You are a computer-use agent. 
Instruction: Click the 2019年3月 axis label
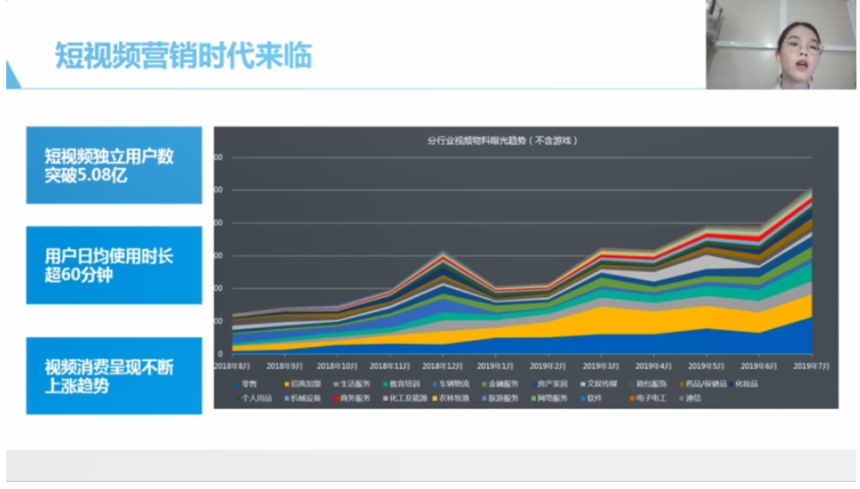[601, 366]
